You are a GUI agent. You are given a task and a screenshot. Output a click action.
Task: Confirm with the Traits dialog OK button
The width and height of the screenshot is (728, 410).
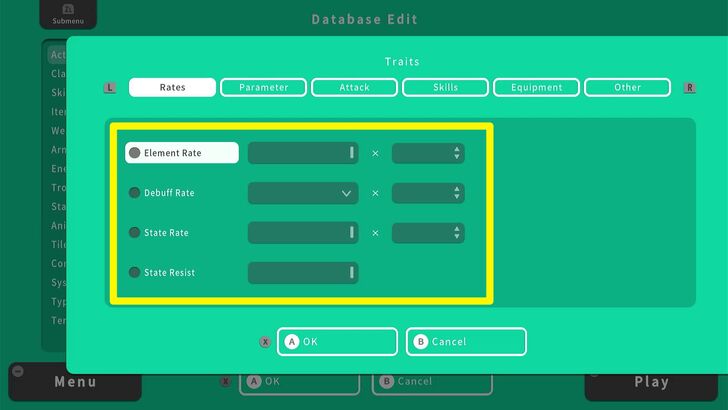[338, 342]
